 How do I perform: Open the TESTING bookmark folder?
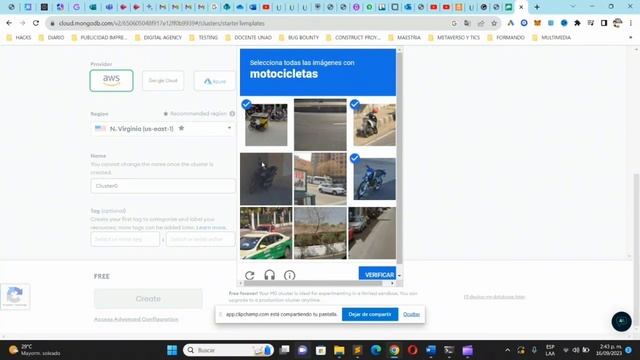pyautogui.click(x=203, y=38)
